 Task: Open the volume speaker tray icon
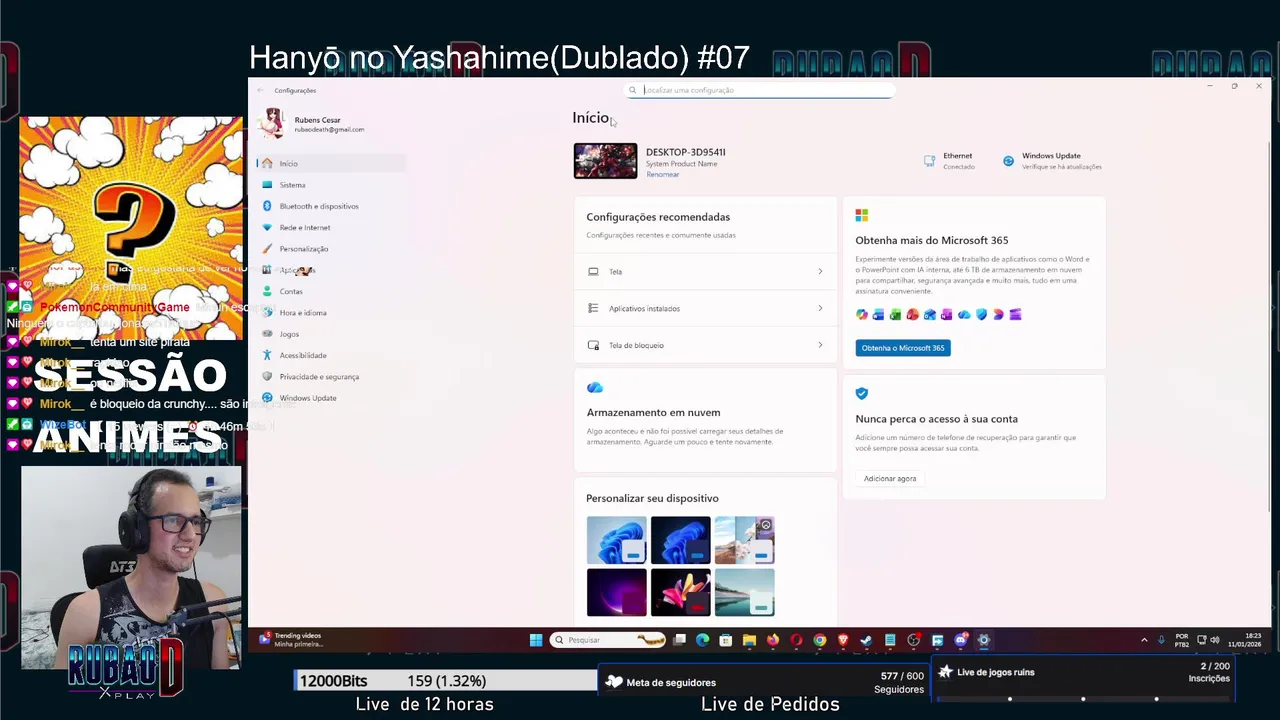1215,640
